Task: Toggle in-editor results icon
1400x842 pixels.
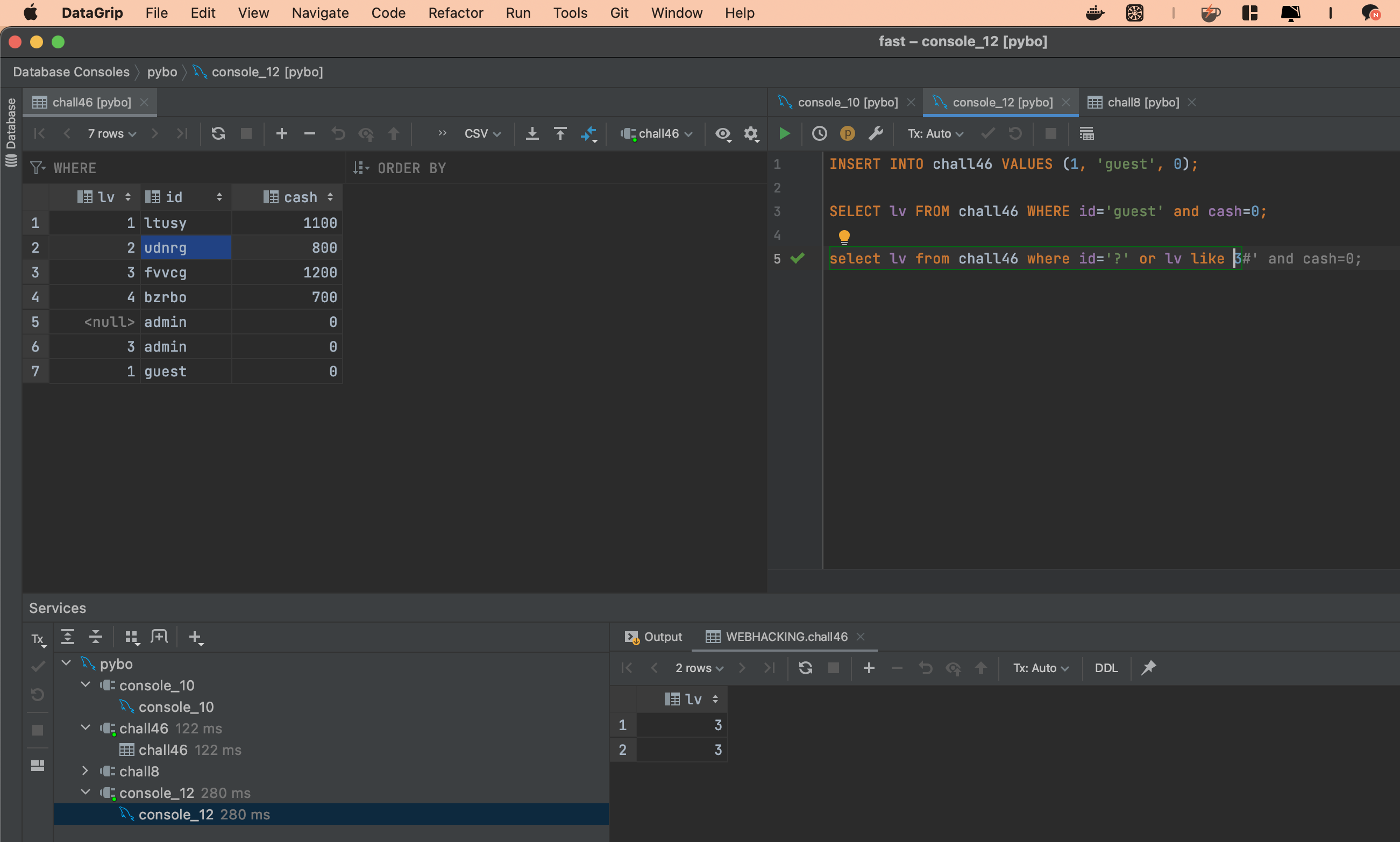Action: click(x=1086, y=134)
